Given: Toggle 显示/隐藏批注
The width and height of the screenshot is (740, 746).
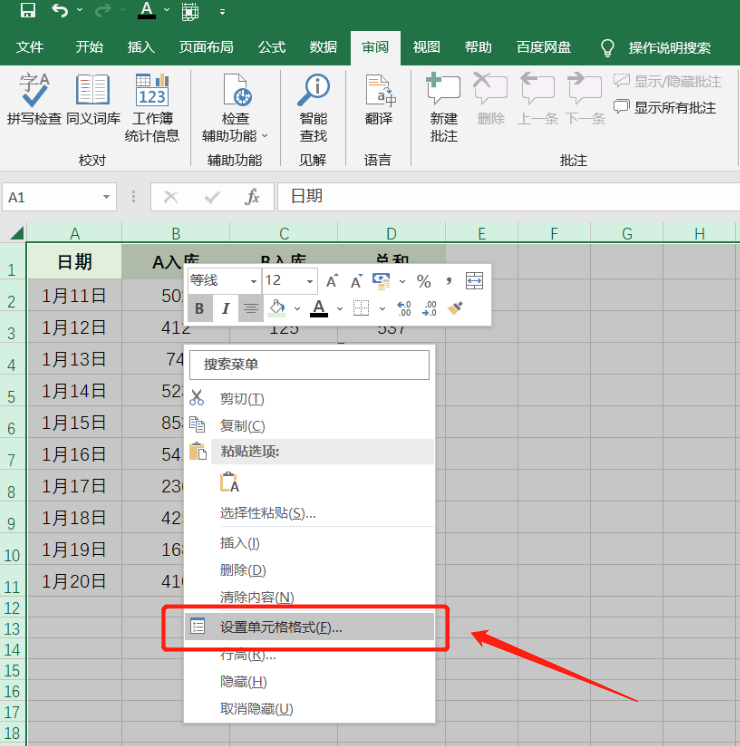Looking at the screenshot, I should 667,81.
